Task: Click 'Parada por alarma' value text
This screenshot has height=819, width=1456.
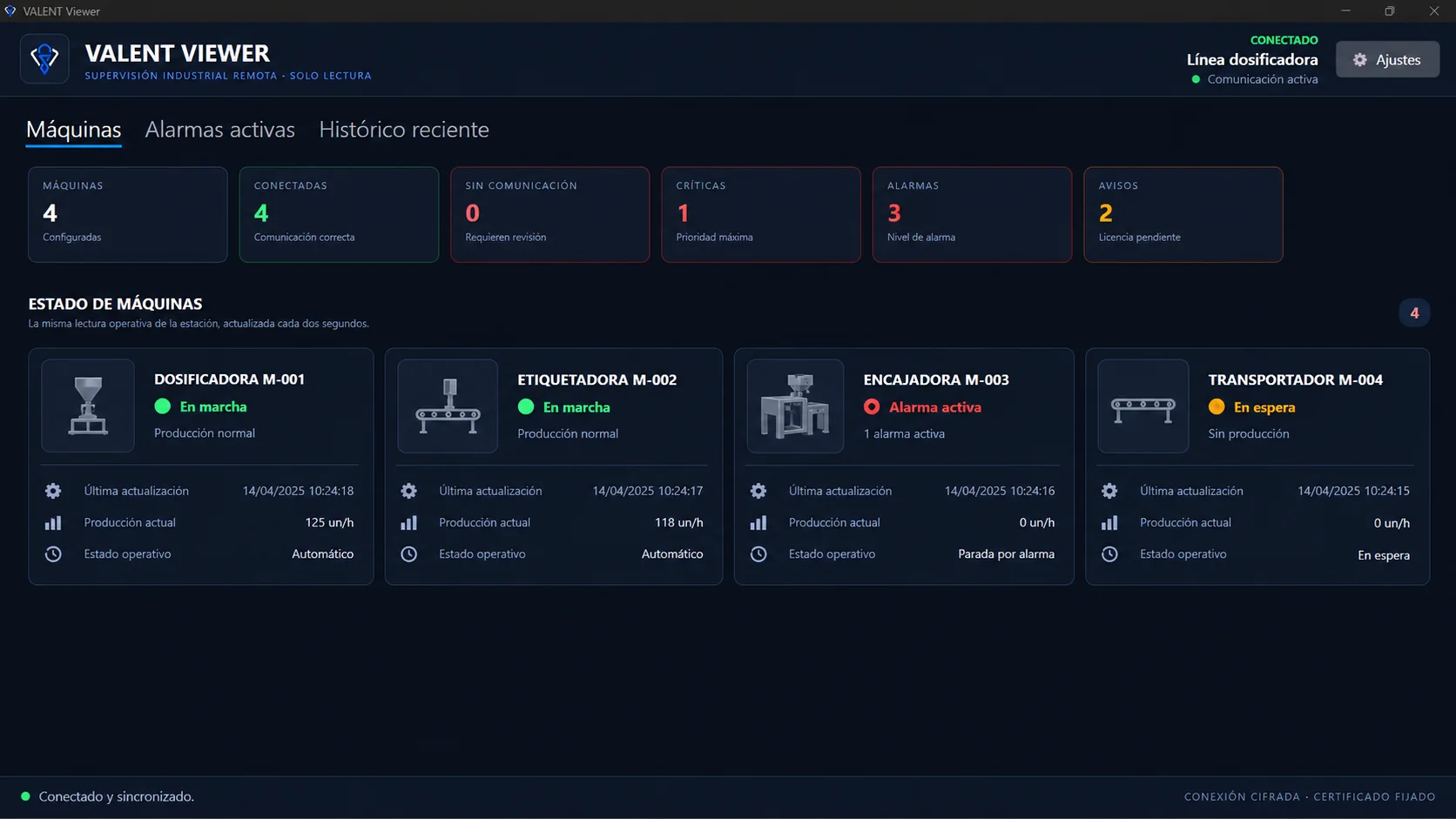Action: 1006,554
